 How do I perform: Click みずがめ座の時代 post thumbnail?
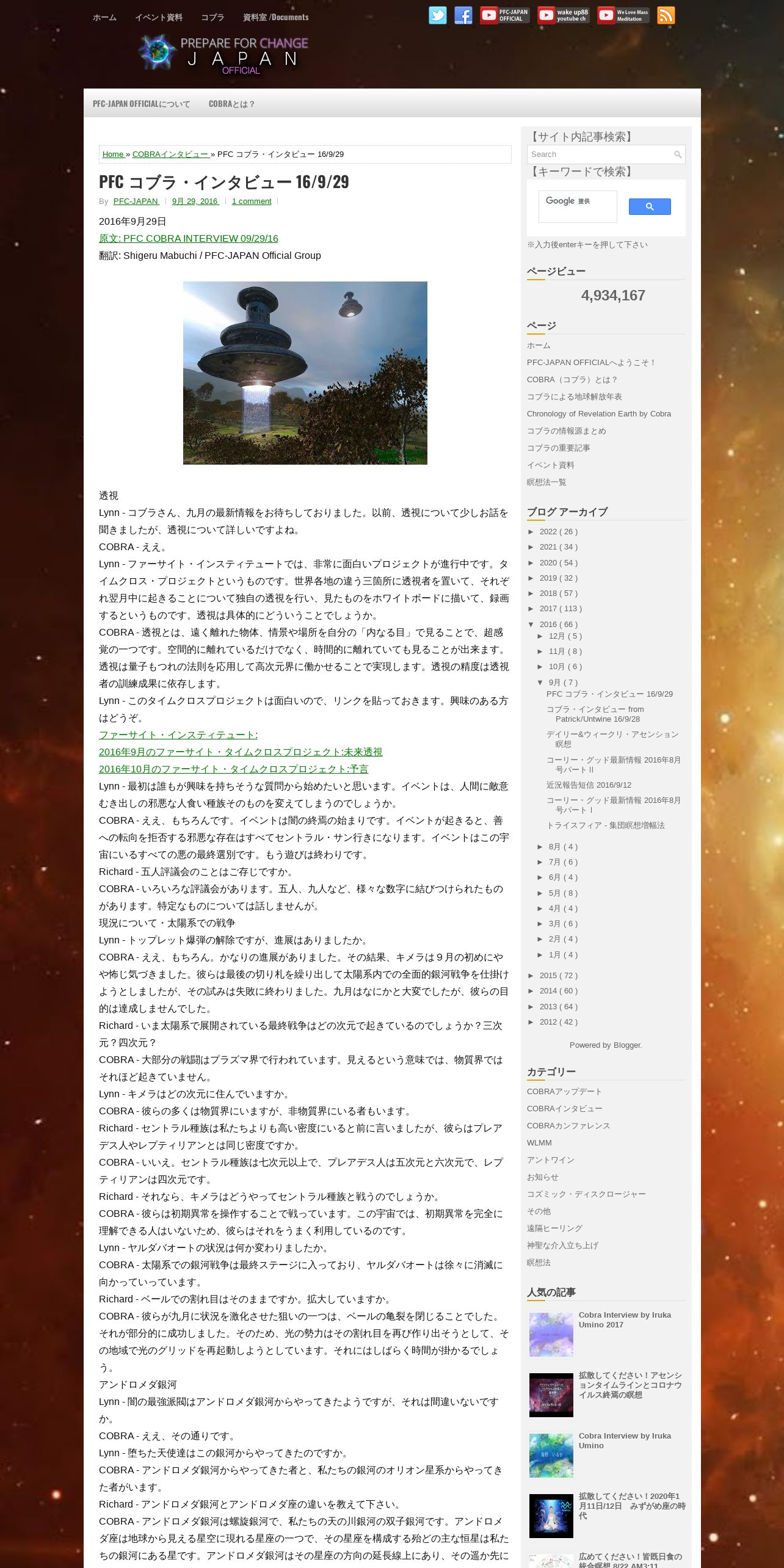[551, 1516]
